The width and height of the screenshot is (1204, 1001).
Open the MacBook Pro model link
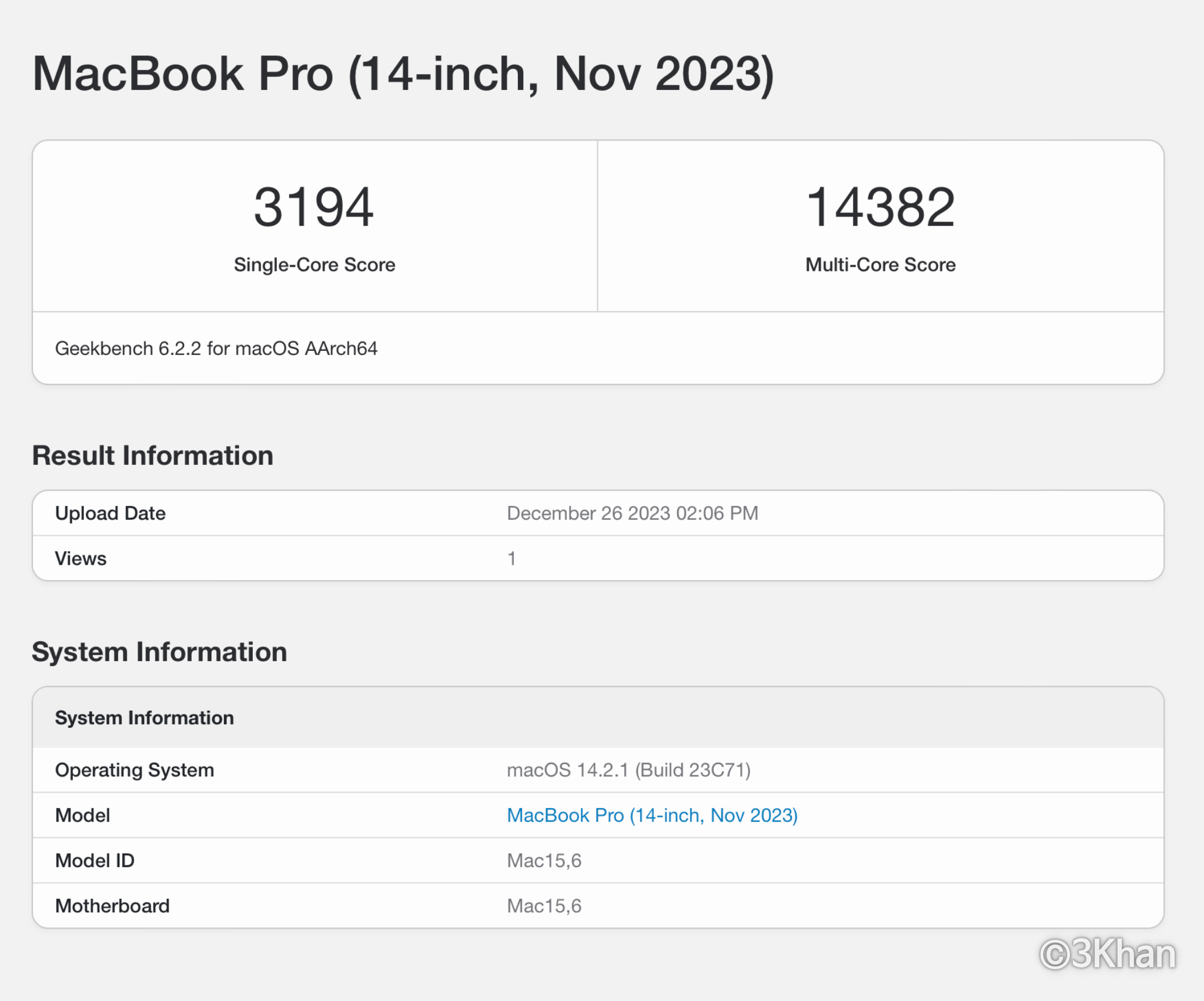point(651,815)
